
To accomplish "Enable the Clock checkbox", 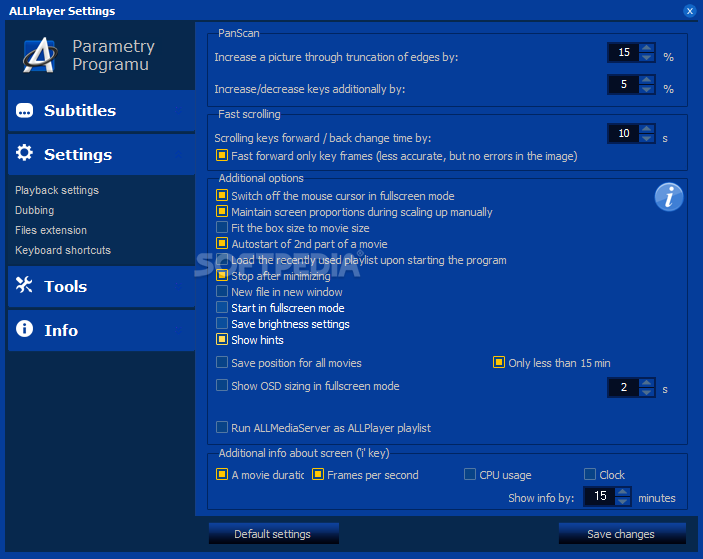I will click(x=590, y=474).
